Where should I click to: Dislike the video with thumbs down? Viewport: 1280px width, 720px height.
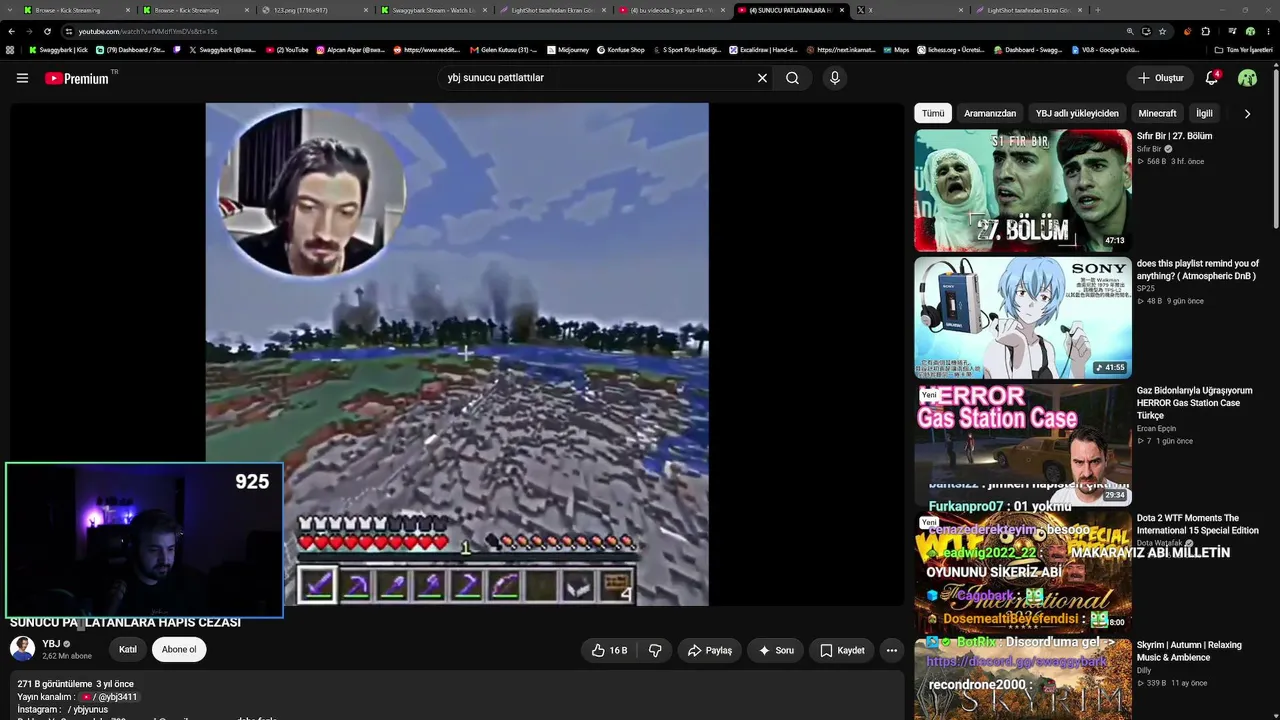coord(655,650)
